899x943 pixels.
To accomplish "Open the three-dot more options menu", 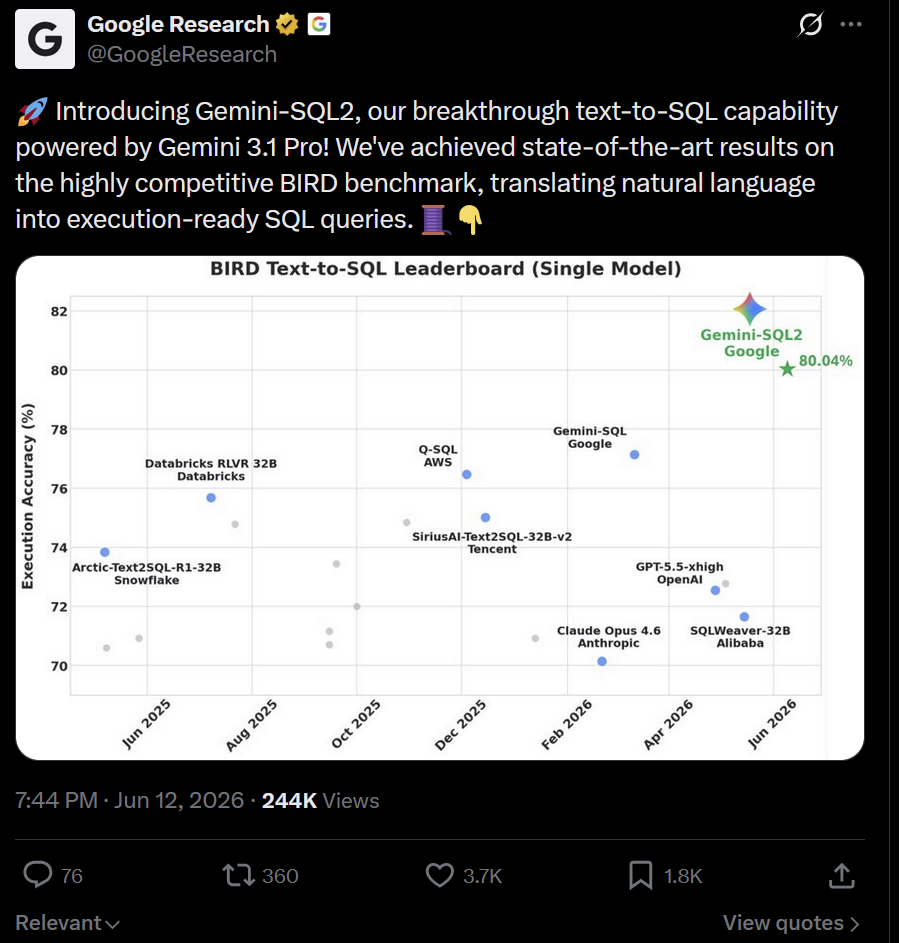I will 851,24.
